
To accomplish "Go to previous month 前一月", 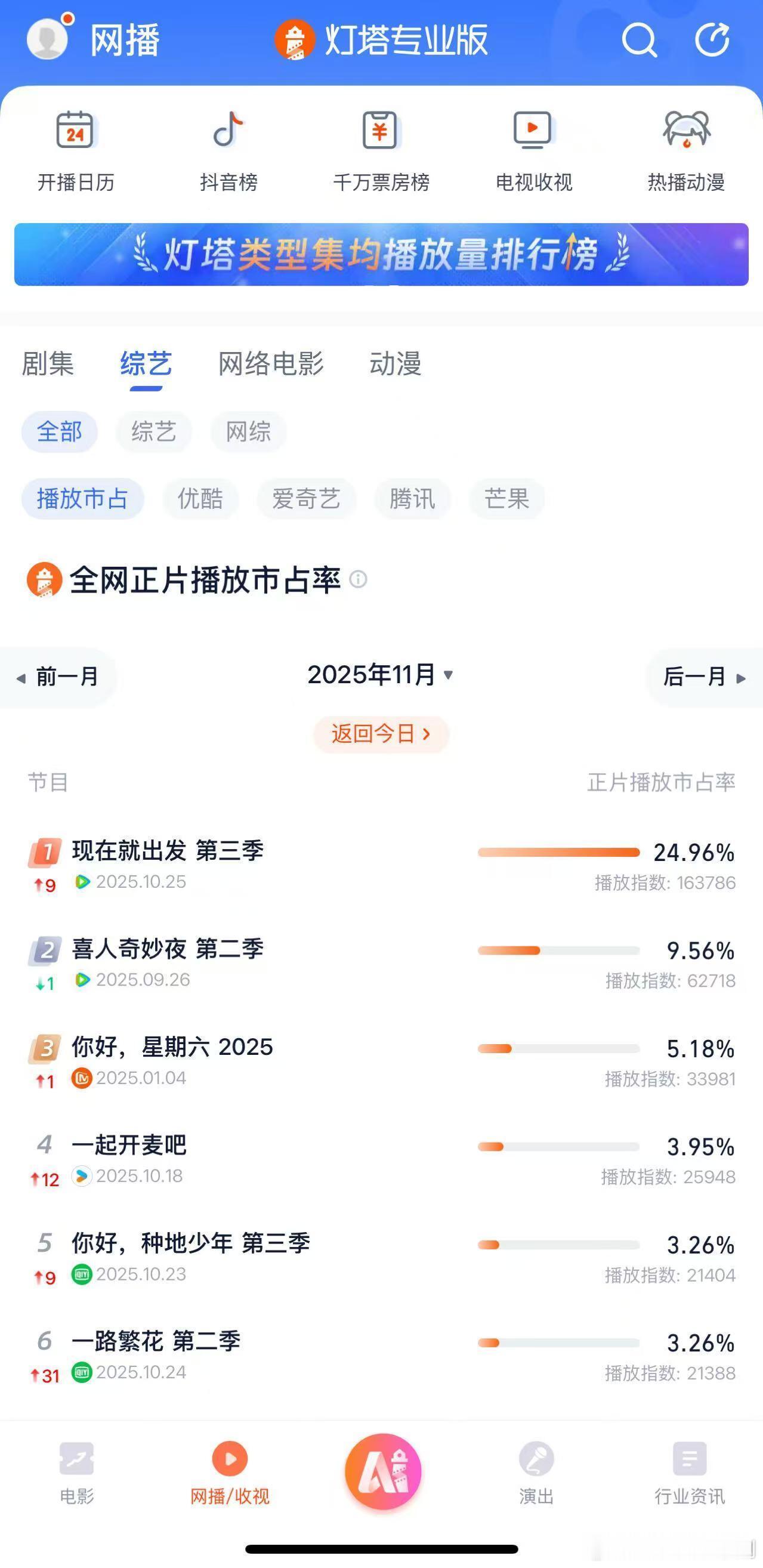I will [58, 677].
